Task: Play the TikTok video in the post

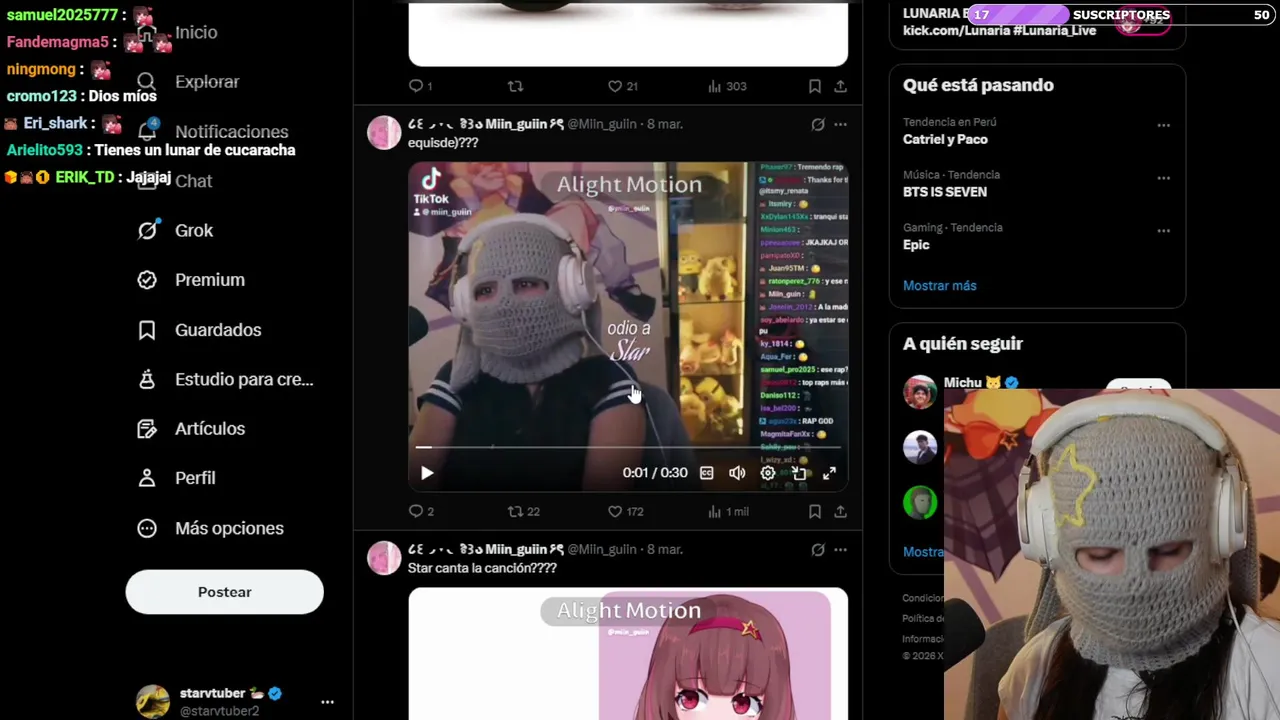Action: pos(427,473)
